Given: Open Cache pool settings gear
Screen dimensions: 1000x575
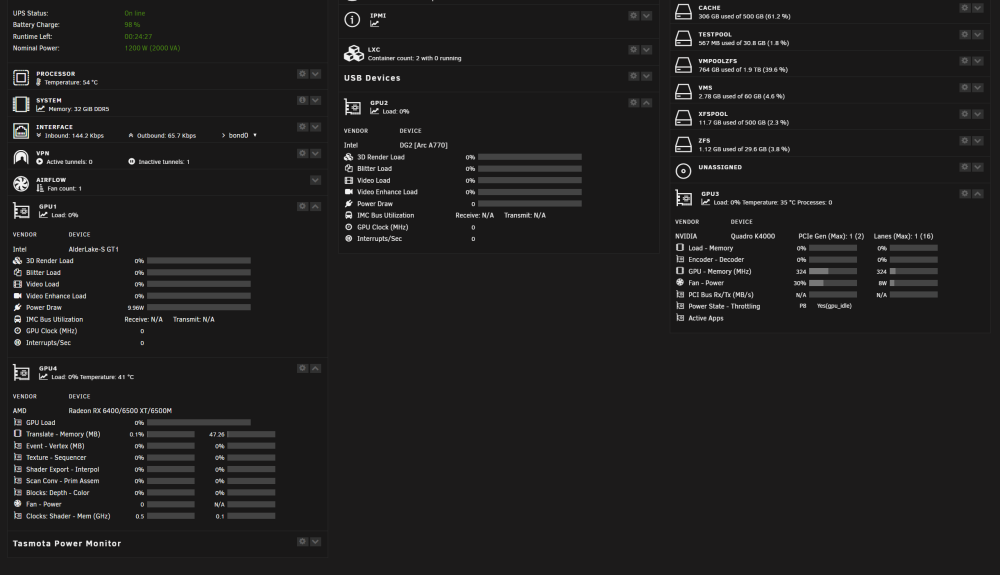Looking at the screenshot, I should [x=965, y=8].
